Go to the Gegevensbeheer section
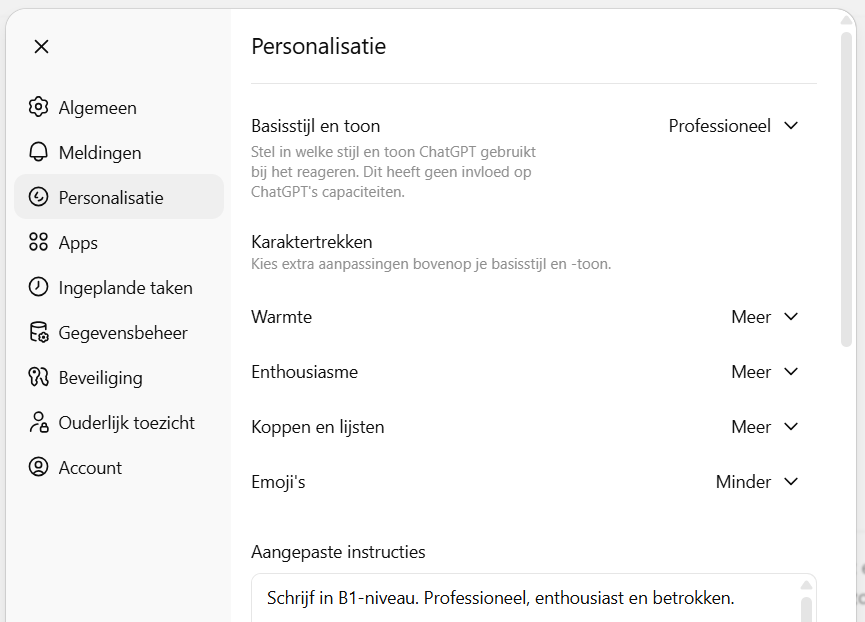 click(123, 332)
